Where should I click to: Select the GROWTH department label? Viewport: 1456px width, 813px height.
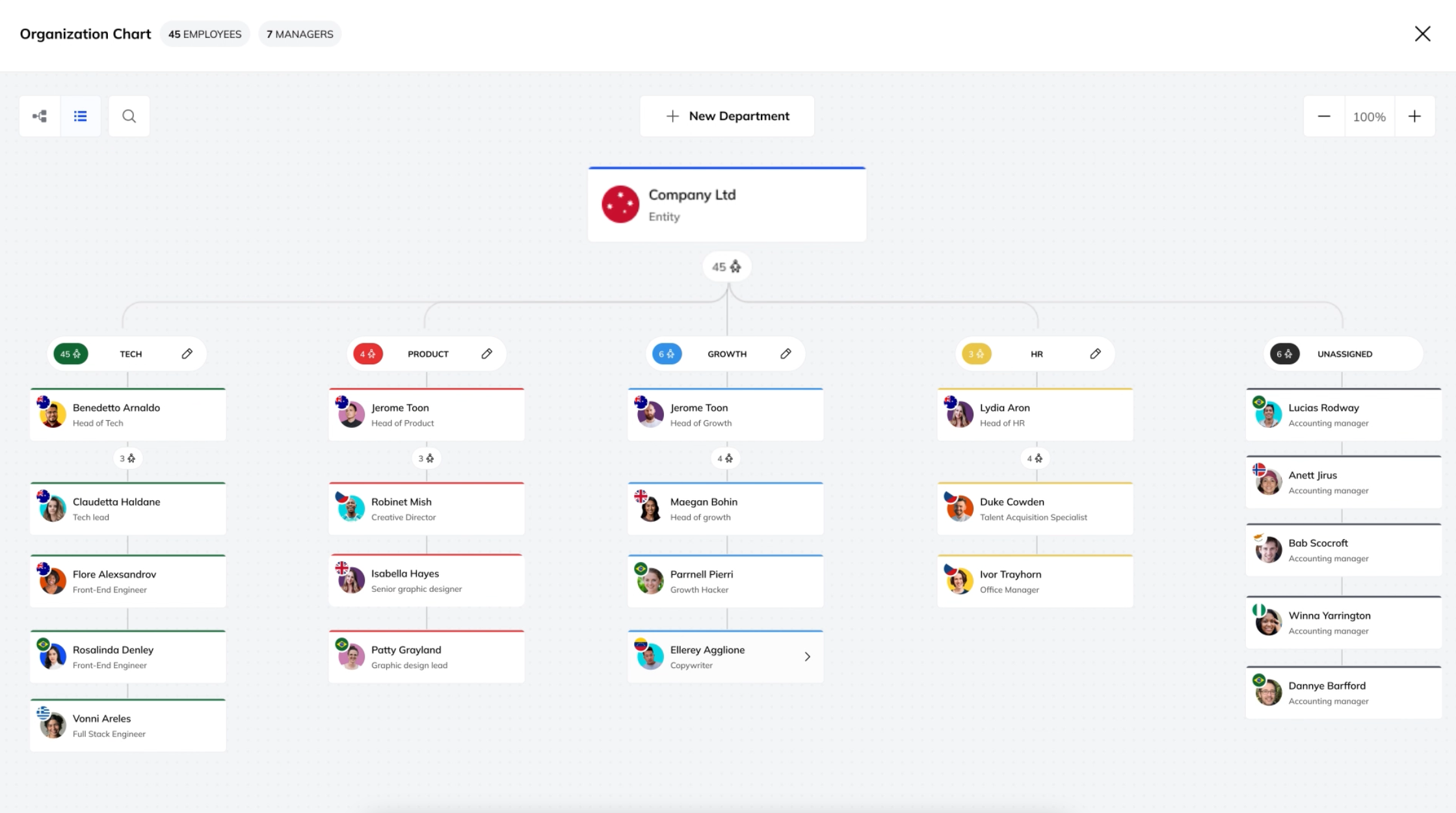[x=727, y=354]
